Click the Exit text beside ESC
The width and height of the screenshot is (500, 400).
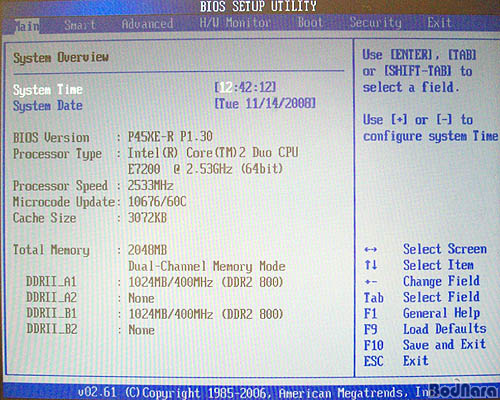tap(415, 361)
